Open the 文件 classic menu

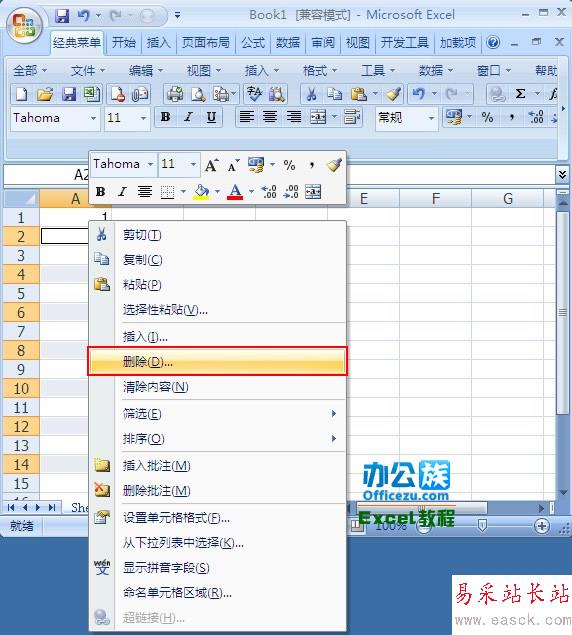point(88,71)
